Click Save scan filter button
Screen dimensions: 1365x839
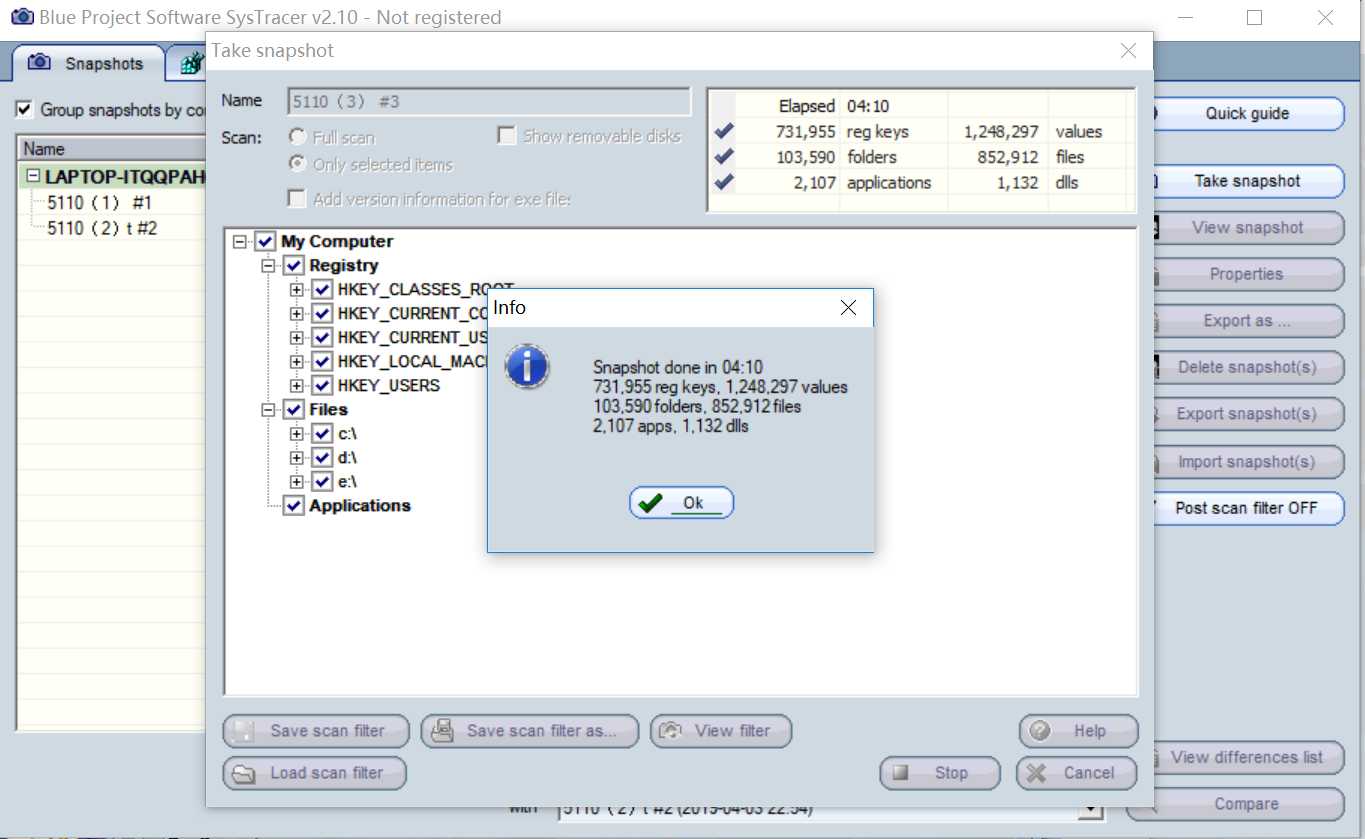click(316, 731)
